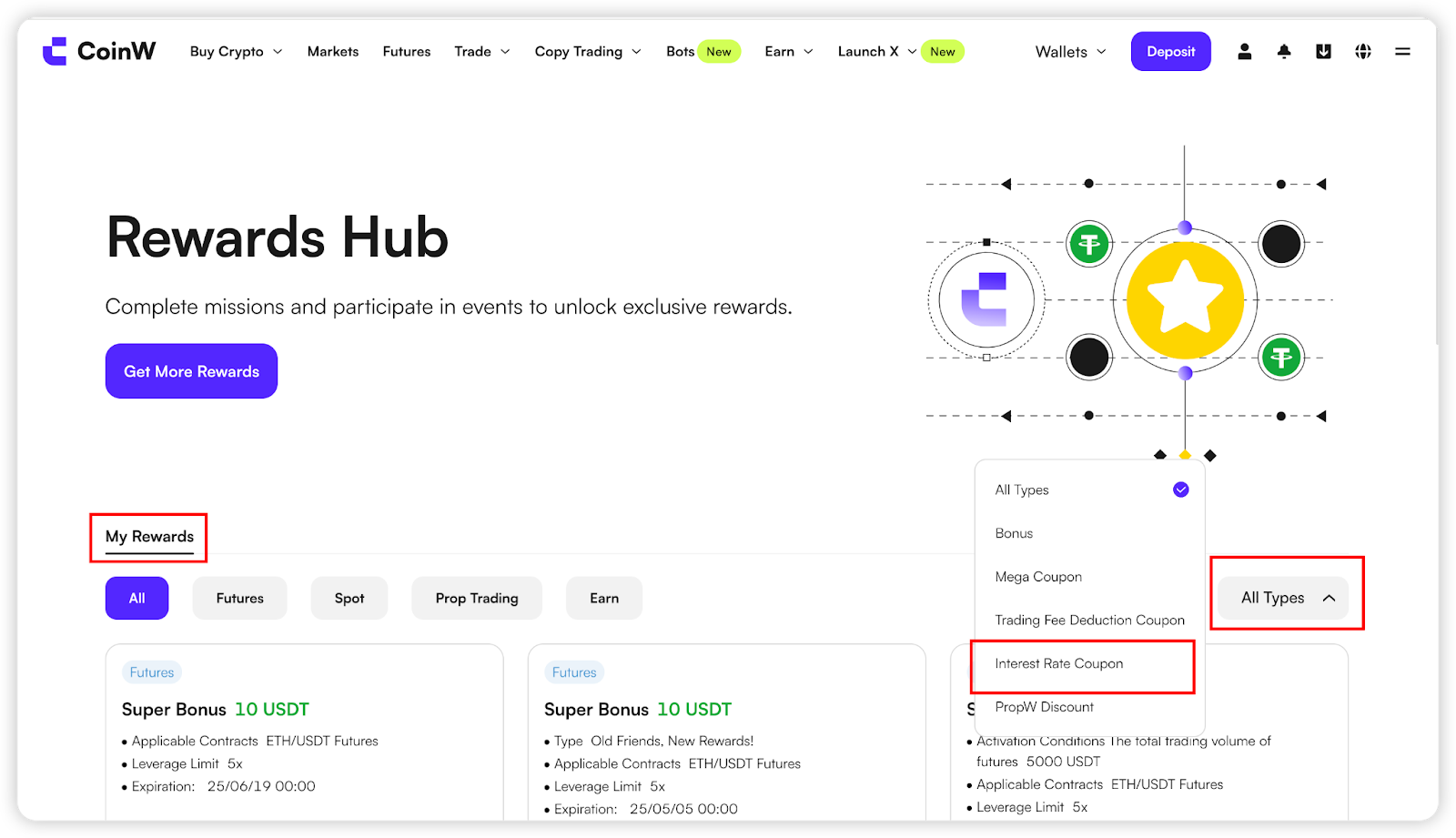Image resolution: width=1456 pixels, height=838 pixels.
Task: Filter rewards by the Futures chip
Action: [x=239, y=598]
